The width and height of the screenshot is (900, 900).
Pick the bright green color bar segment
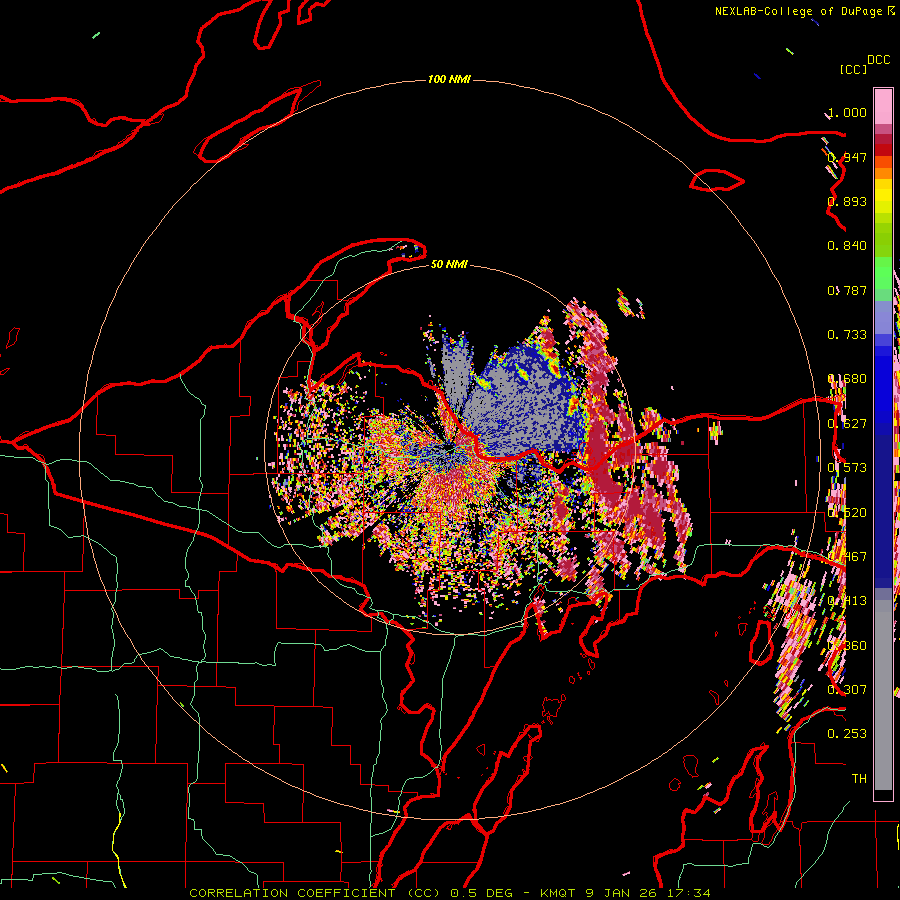point(883,274)
